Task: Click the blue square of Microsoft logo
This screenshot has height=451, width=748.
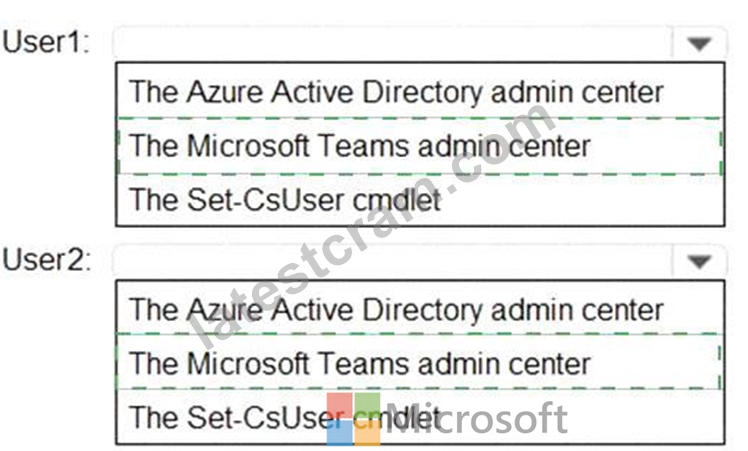Action: (x=340, y=433)
